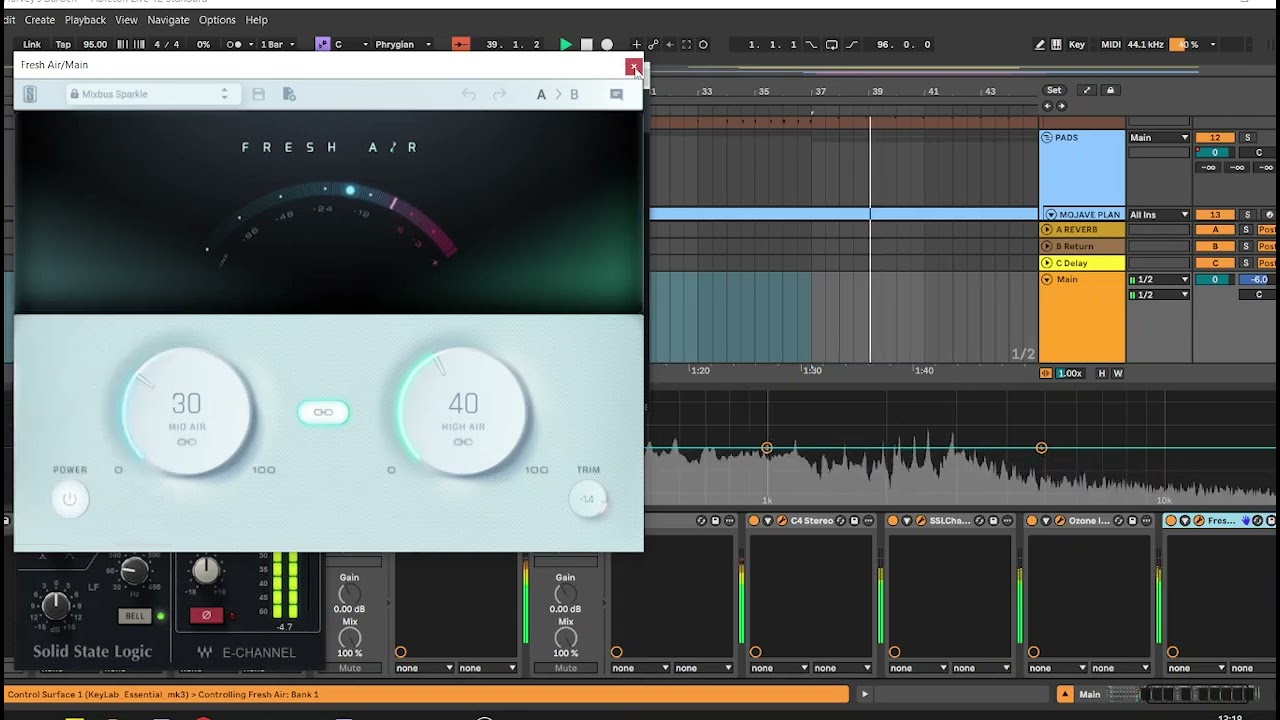Toggle the C4 Stereo device activator
Screen dimensions: 1280x720
[754, 521]
